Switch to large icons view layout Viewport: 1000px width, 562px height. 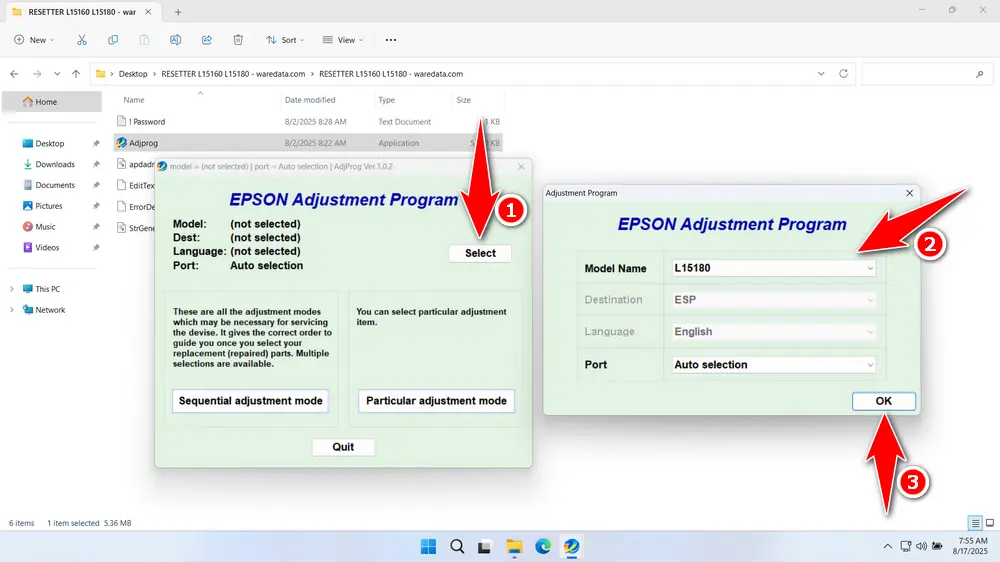990,523
